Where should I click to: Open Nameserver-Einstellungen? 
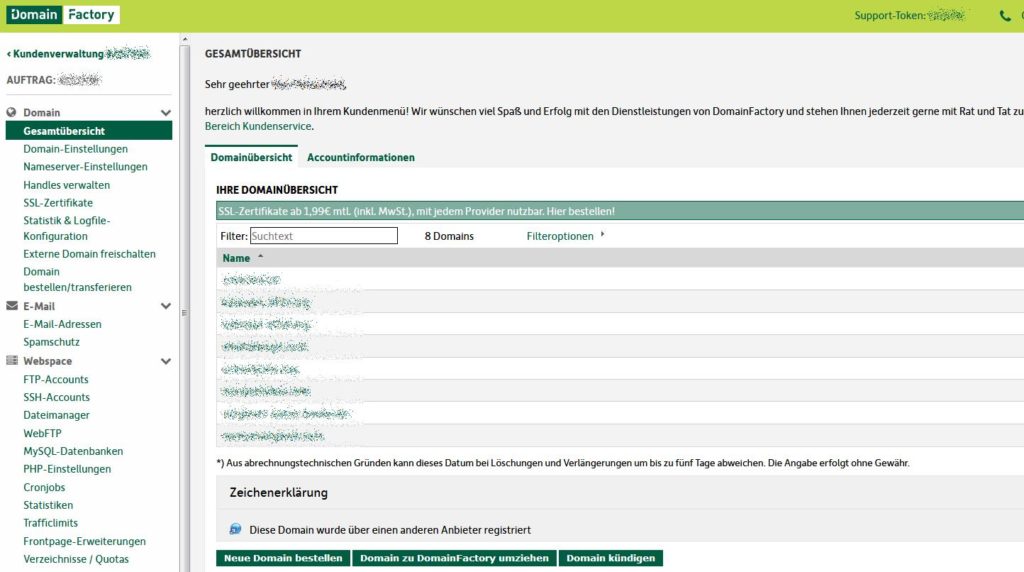pos(86,167)
